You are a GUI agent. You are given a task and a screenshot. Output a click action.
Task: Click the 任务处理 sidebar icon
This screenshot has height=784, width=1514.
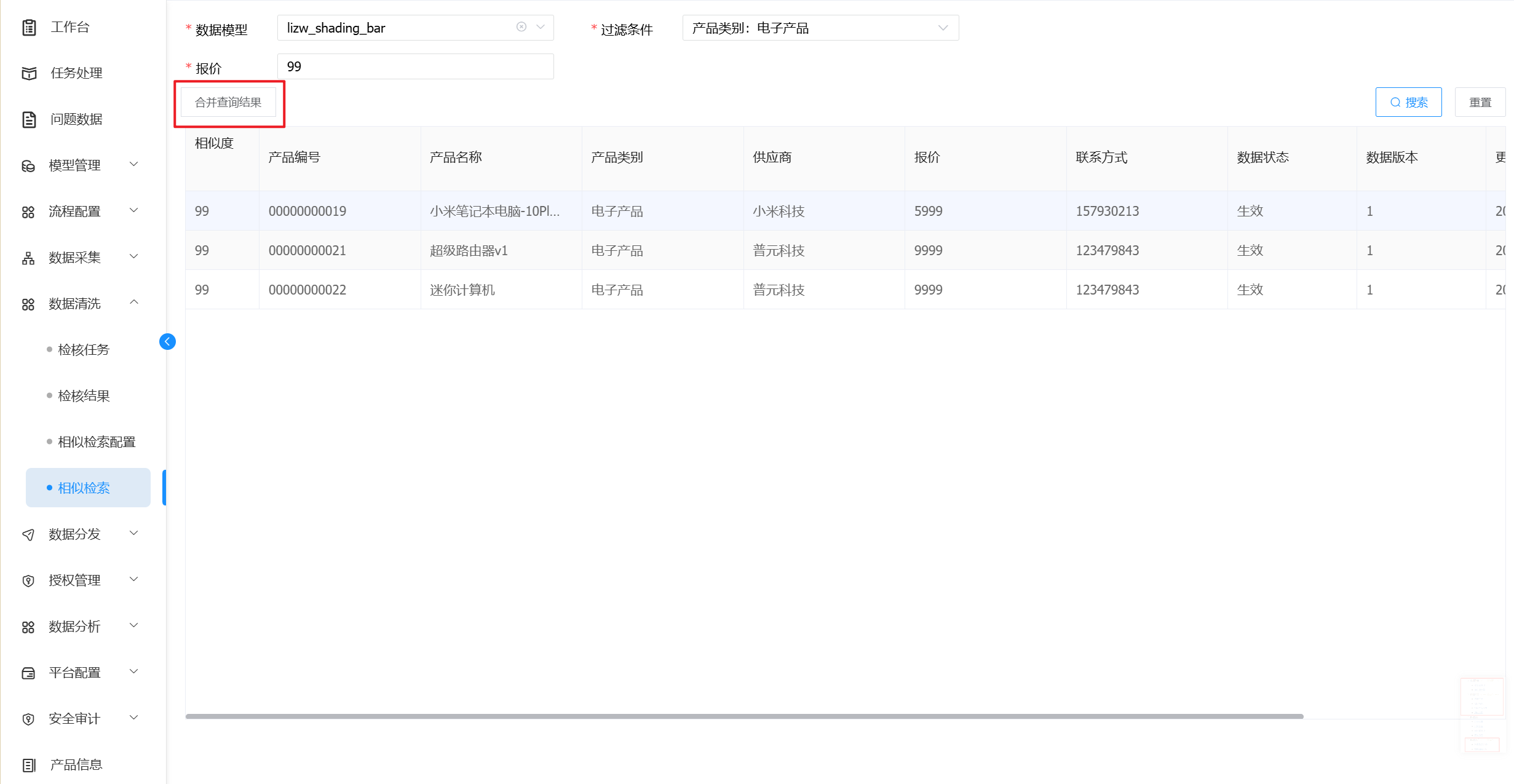[29, 73]
